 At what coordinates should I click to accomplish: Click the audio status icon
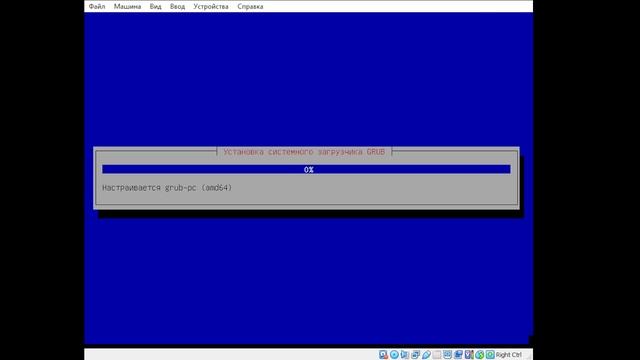point(404,355)
